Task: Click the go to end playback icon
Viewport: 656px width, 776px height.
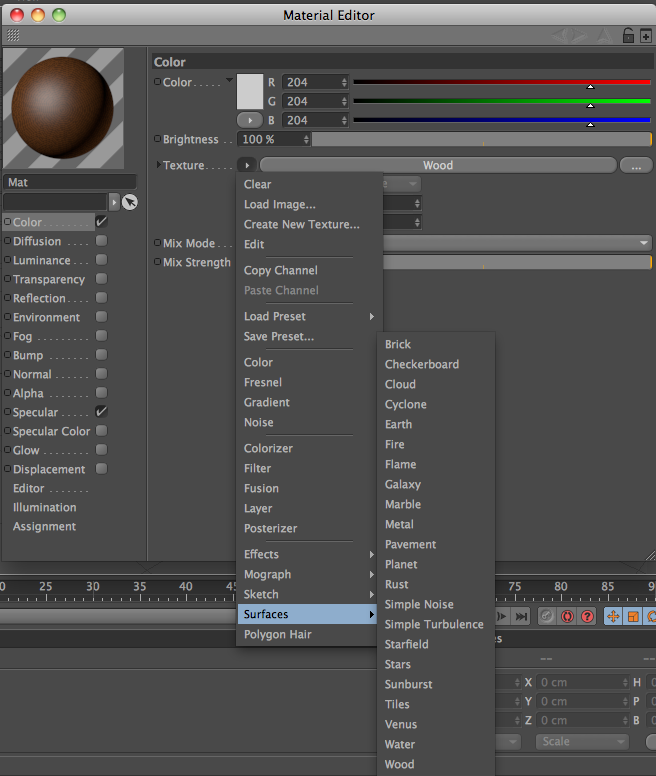Action: [x=521, y=617]
